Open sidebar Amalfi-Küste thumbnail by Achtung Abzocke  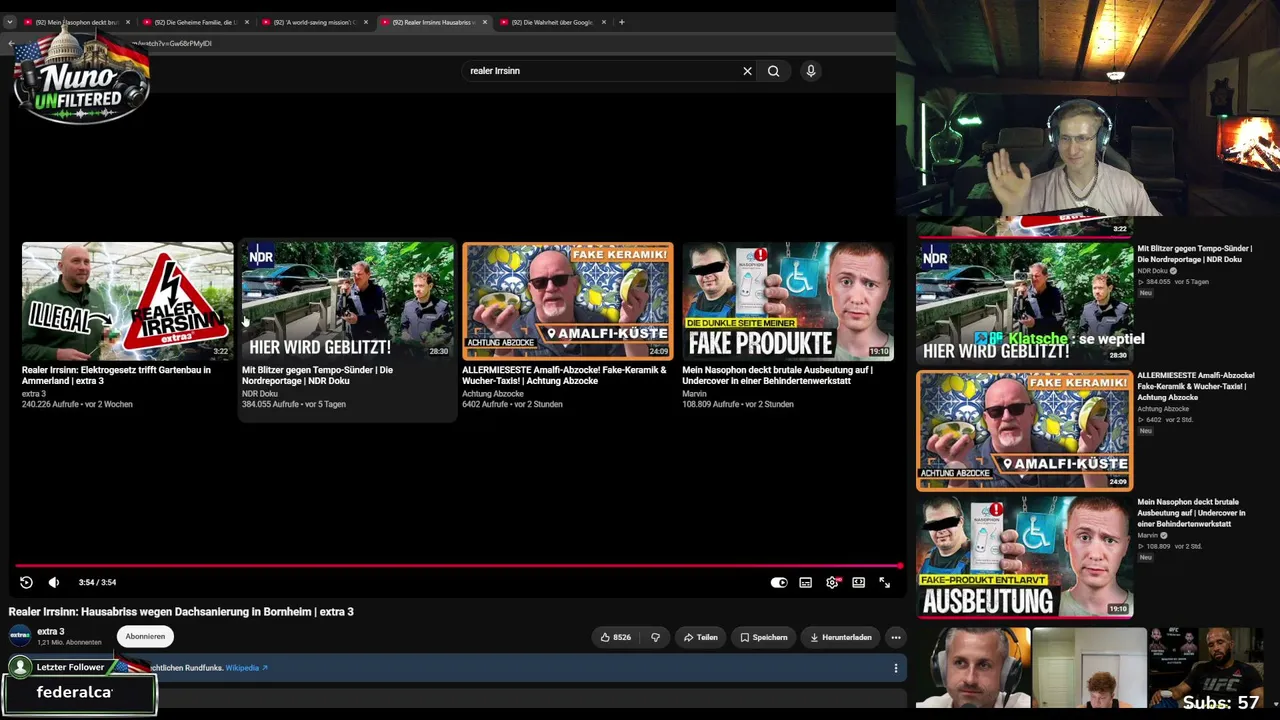pyautogui.click(x=1025, y=431)
